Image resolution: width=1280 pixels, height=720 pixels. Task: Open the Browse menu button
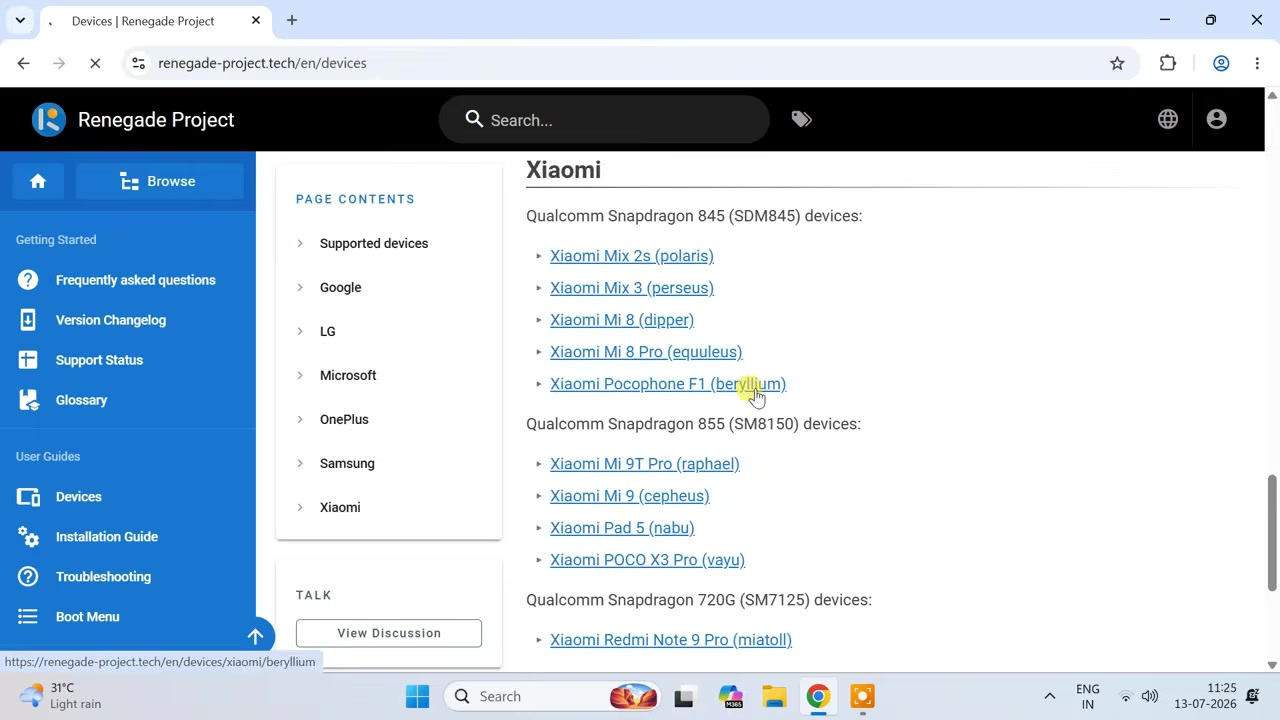click(160, 181)
